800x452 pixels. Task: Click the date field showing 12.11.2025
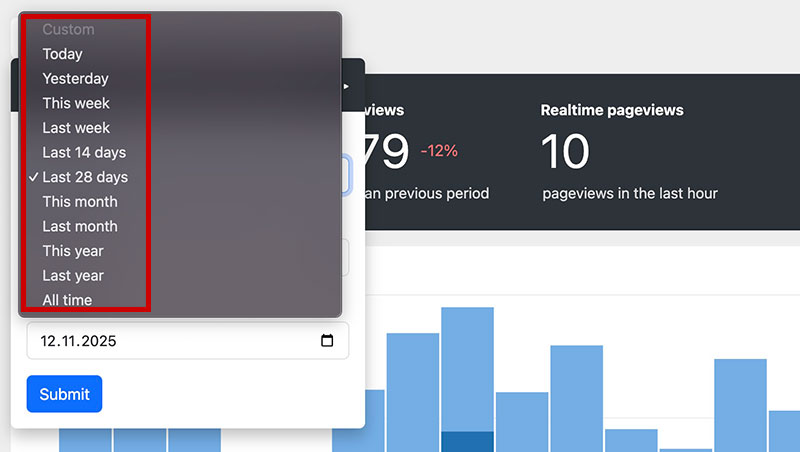click(170, 341)
